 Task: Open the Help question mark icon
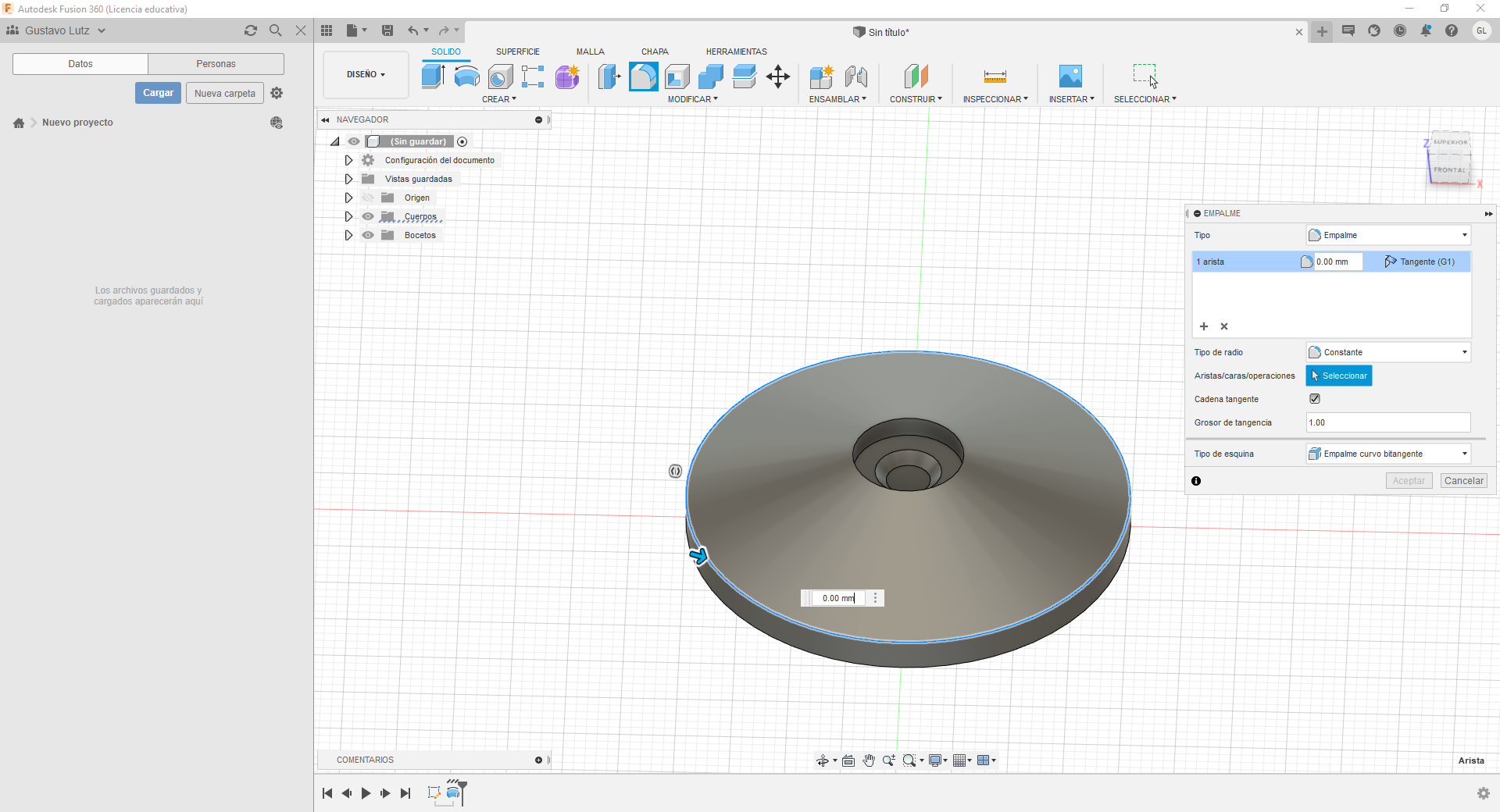(x=1452, y=30)
